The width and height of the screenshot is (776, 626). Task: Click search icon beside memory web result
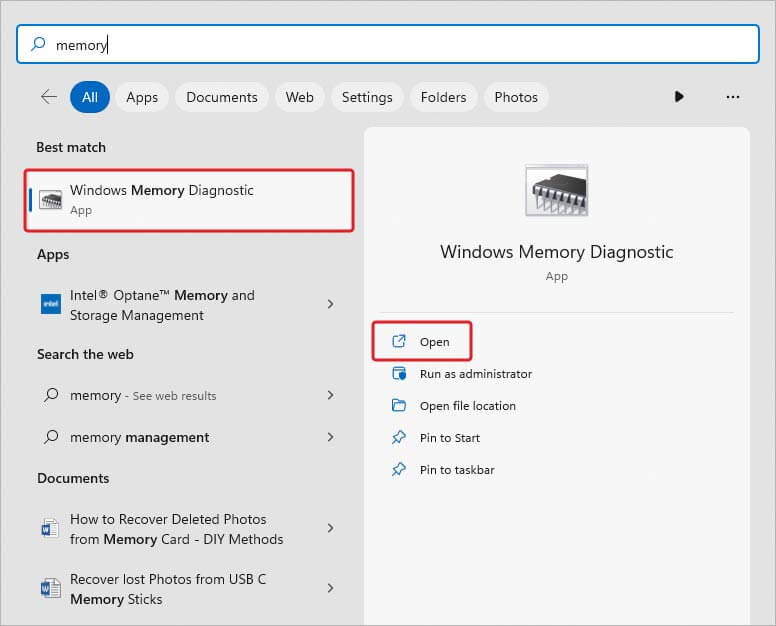(51, 395)
